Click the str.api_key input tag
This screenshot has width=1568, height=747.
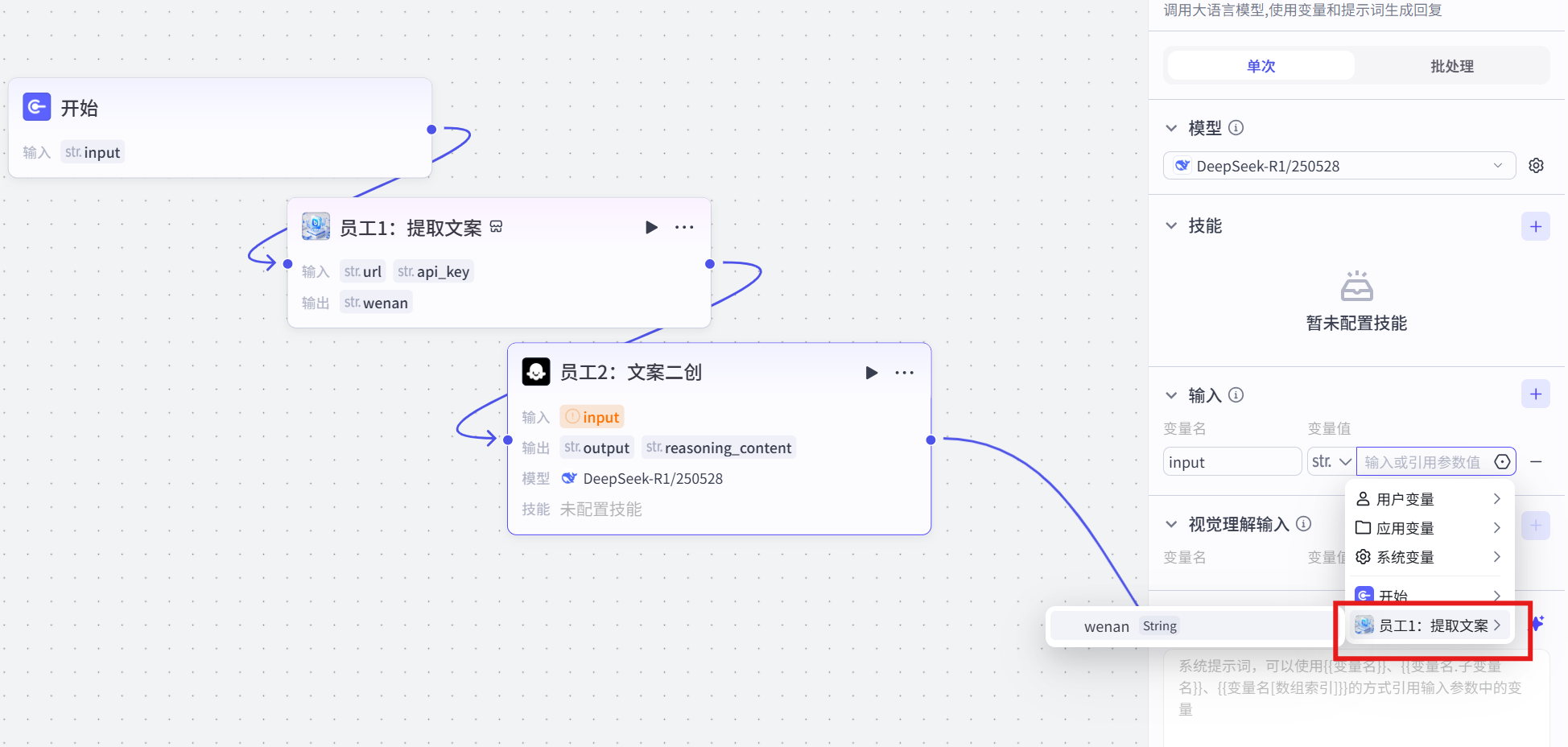[433, 271]
